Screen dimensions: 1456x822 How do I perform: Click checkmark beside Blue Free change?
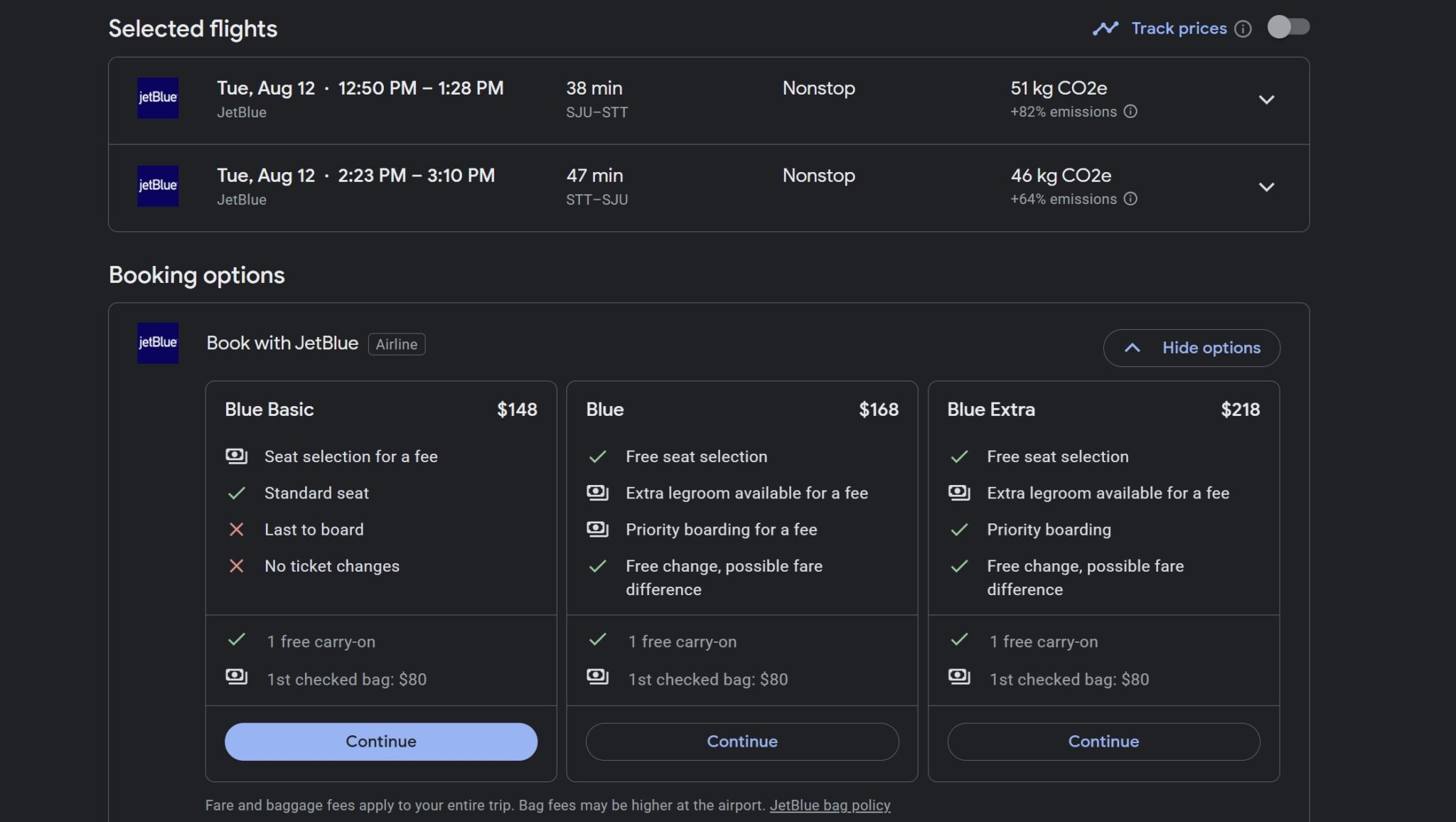(598, 566)
